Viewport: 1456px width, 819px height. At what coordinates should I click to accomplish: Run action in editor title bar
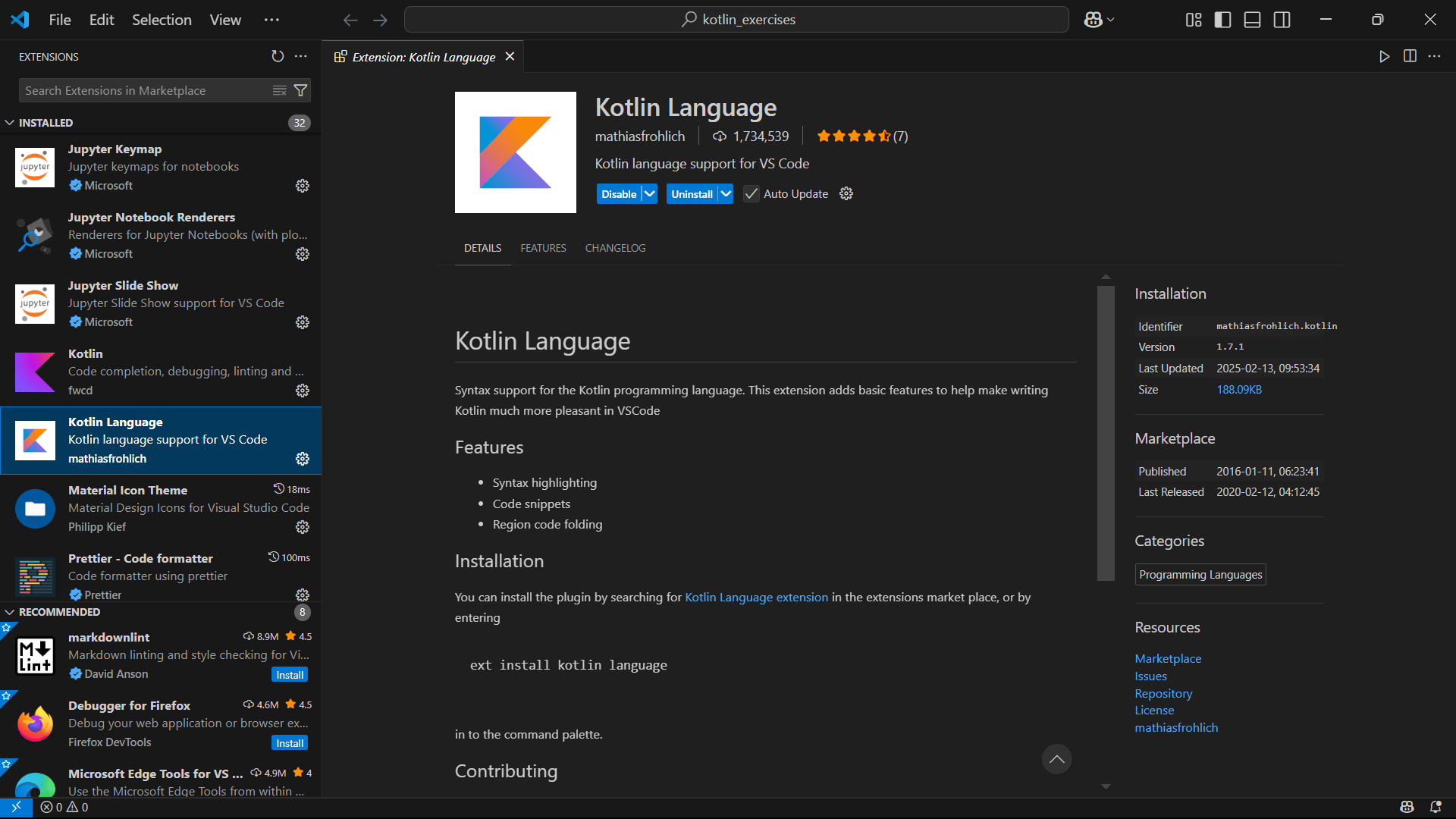tap(1385, 56)
